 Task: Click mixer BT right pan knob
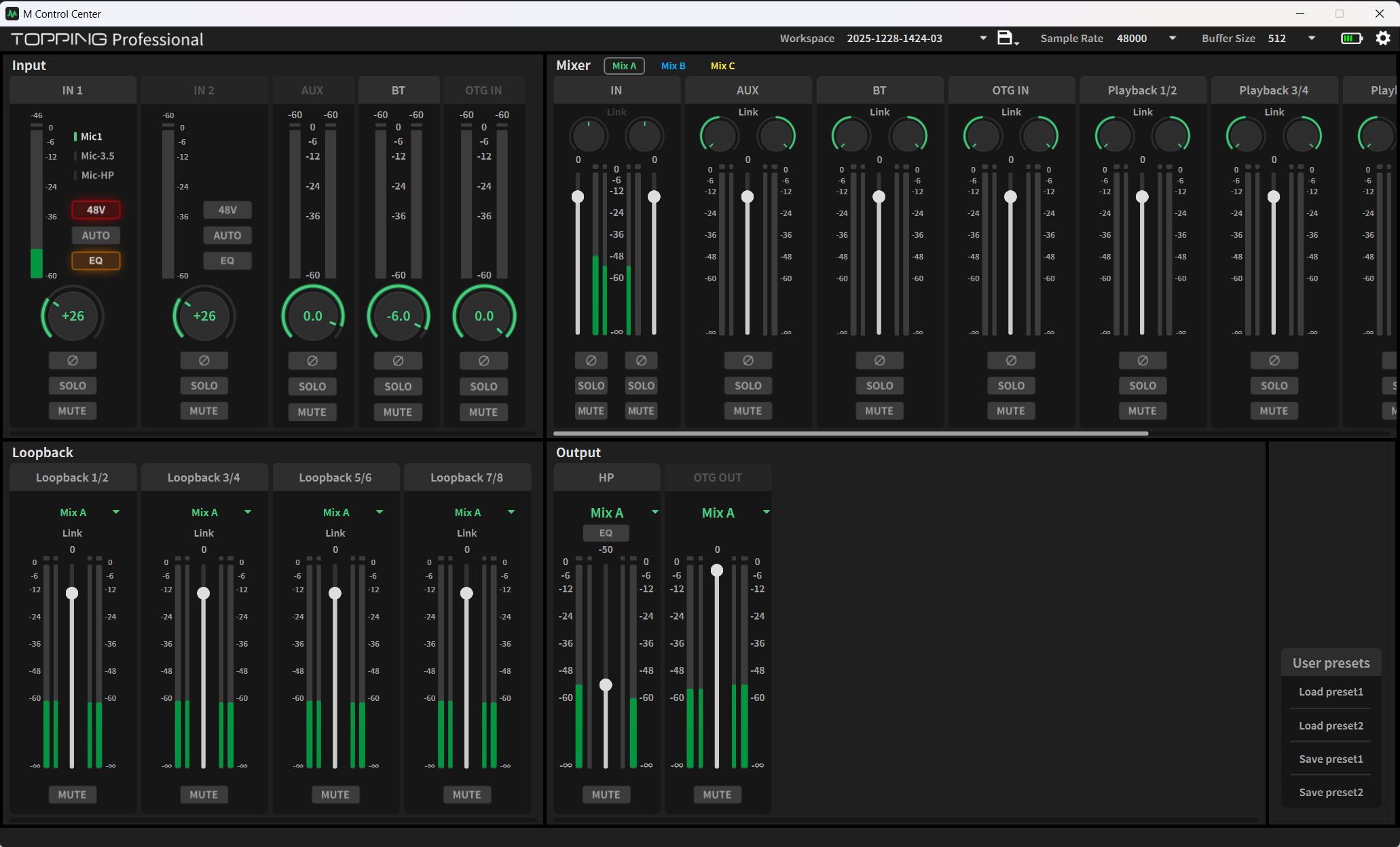pos(908,135)
